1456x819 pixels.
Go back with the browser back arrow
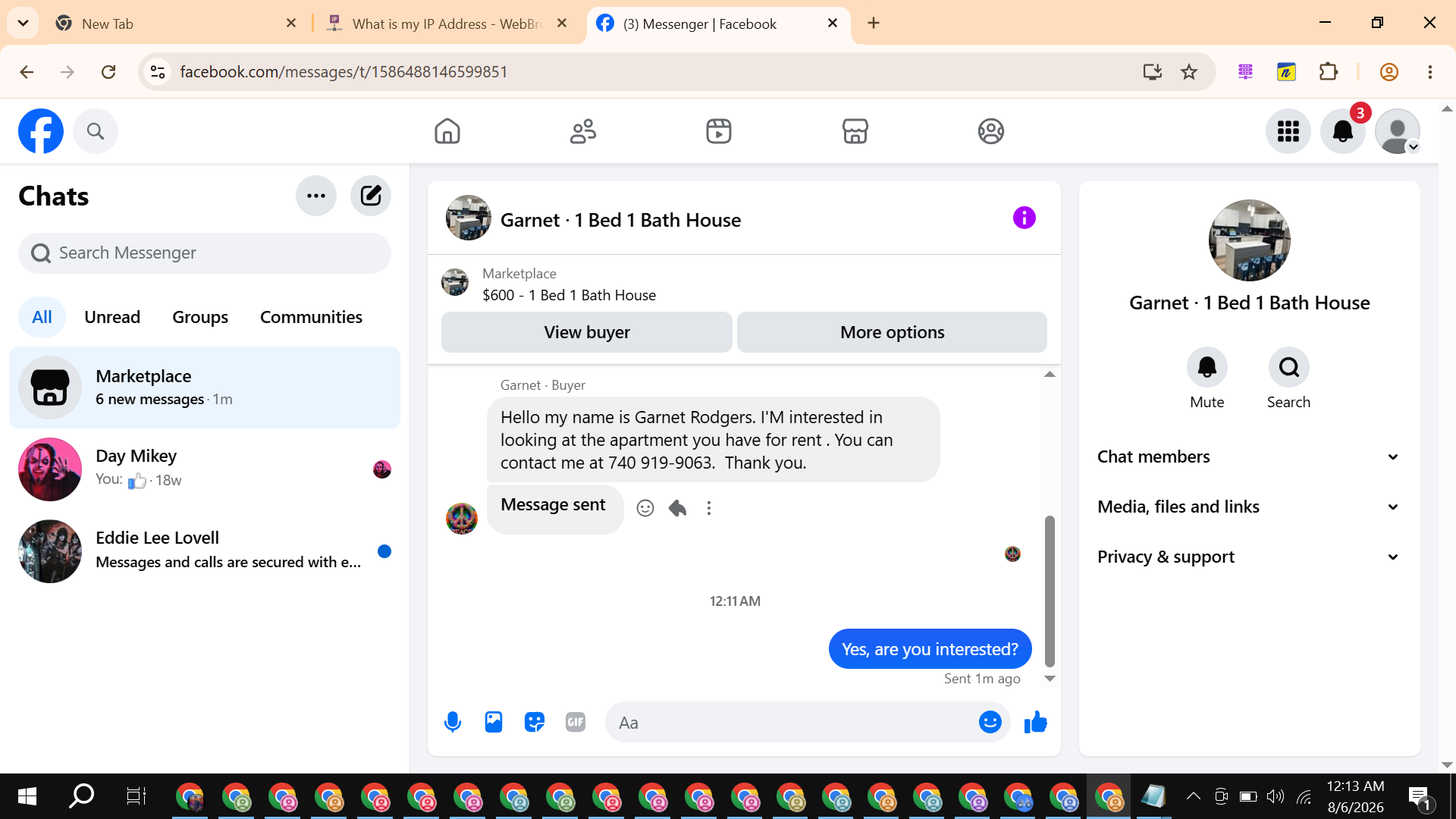coord(27,72)
